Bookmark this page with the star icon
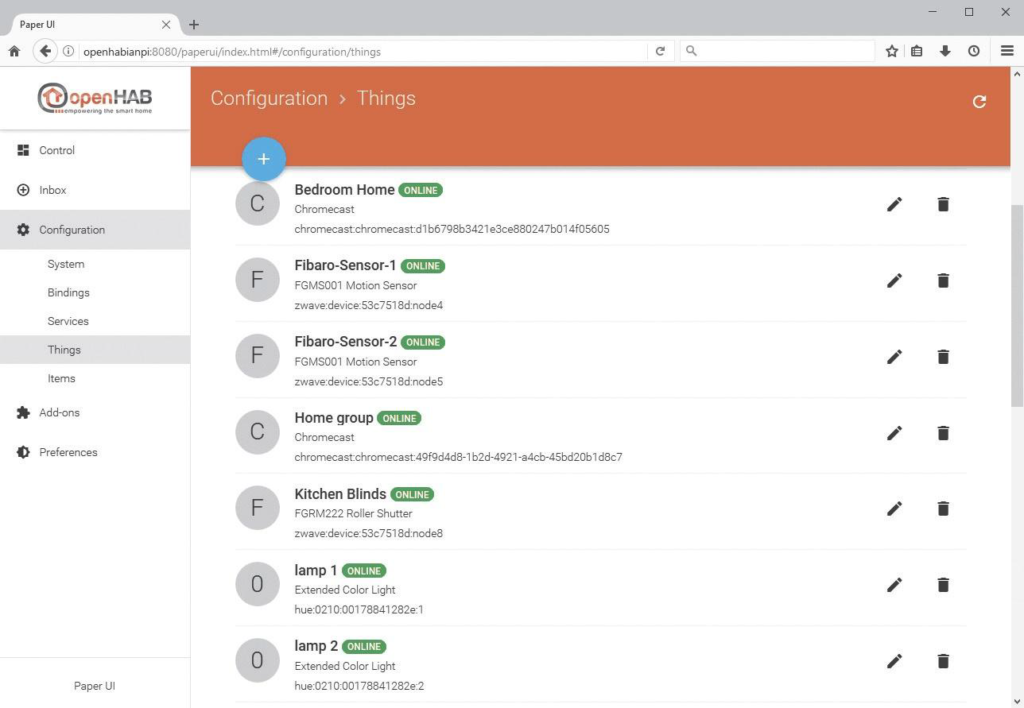This screenshot has width=1024, height=708. [x=891, y=51]
